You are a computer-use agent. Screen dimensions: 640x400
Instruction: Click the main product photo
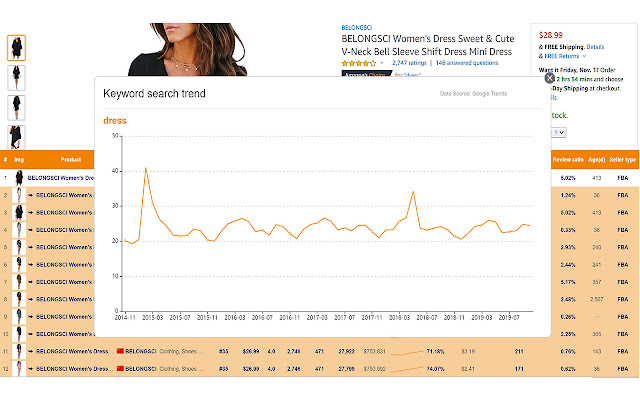coord(188,49)
